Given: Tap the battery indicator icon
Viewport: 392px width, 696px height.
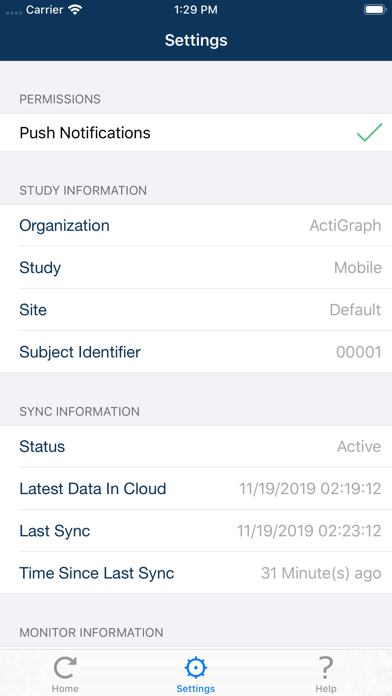Looking at the screenshot, I should tap(375, 10).
